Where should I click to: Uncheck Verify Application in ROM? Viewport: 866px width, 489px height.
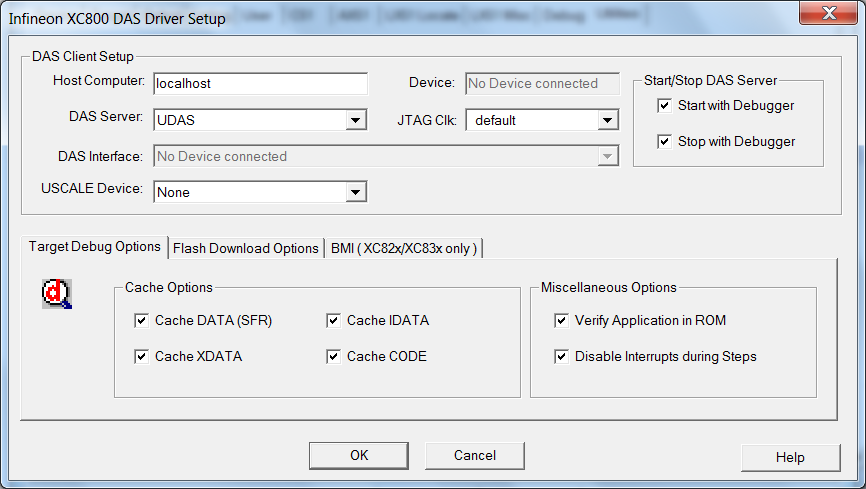(x=561, y=321)
